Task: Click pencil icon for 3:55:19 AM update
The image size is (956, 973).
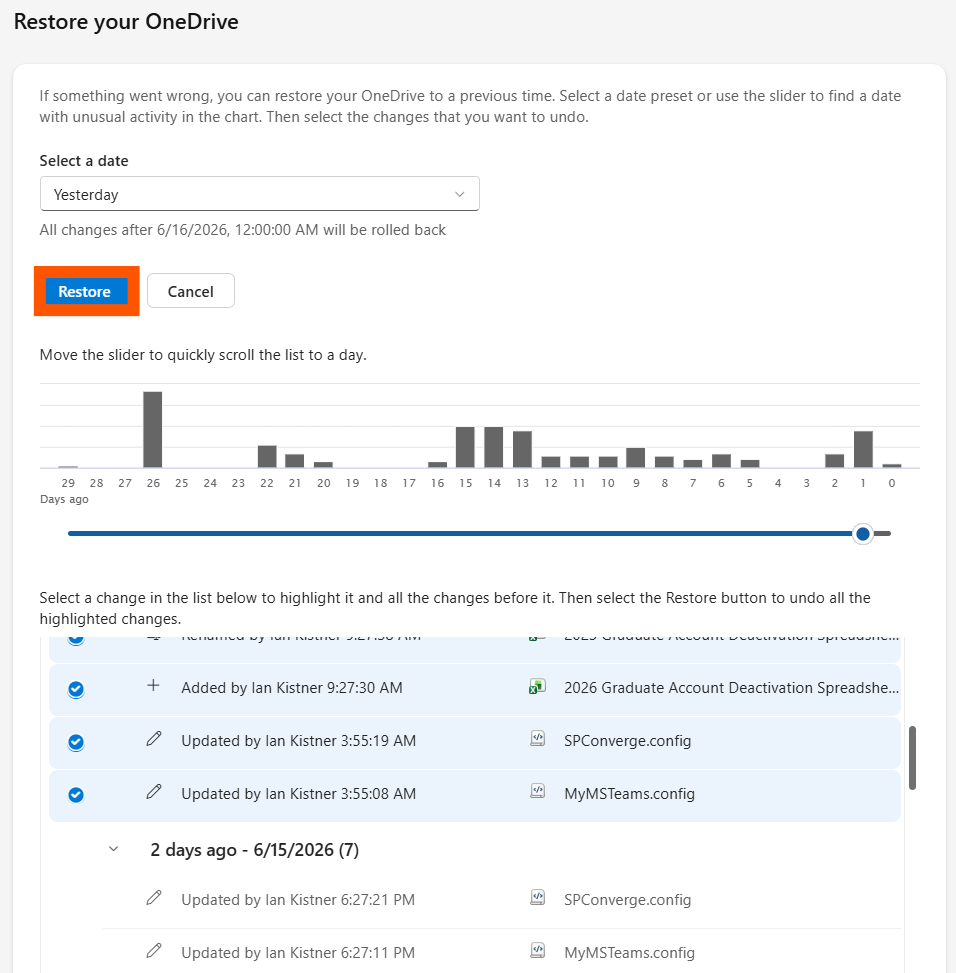Action: (x=154, y=738)
